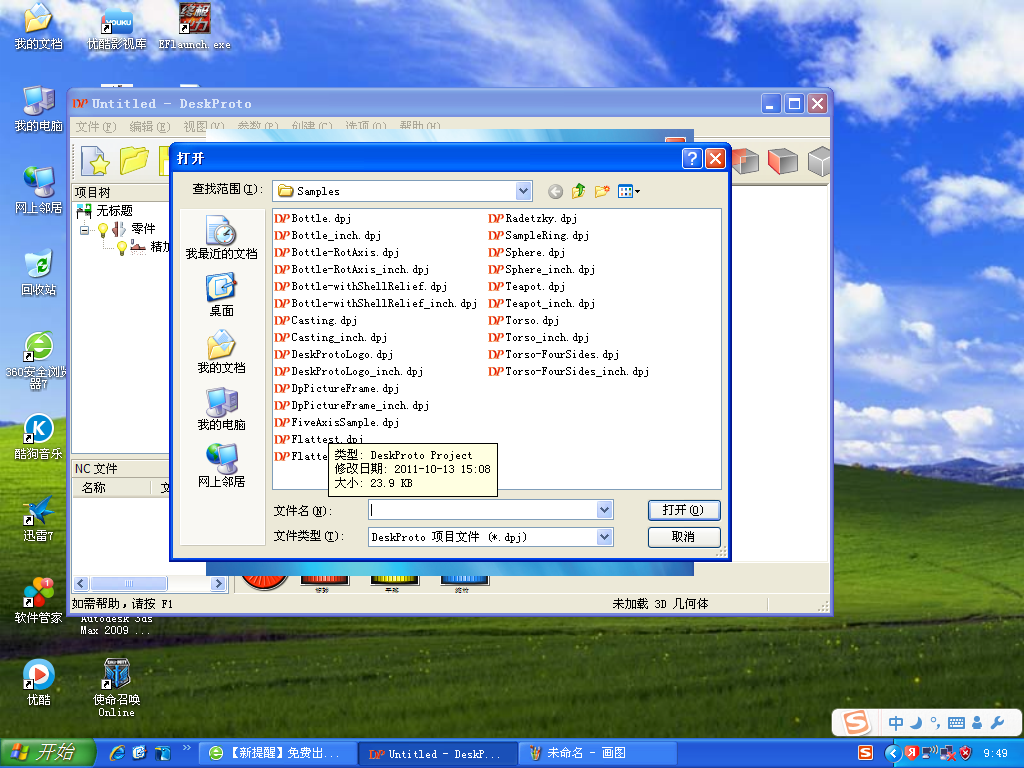
Task: Select Network Places (网上邻居) in the places bar
Action: 221,466
